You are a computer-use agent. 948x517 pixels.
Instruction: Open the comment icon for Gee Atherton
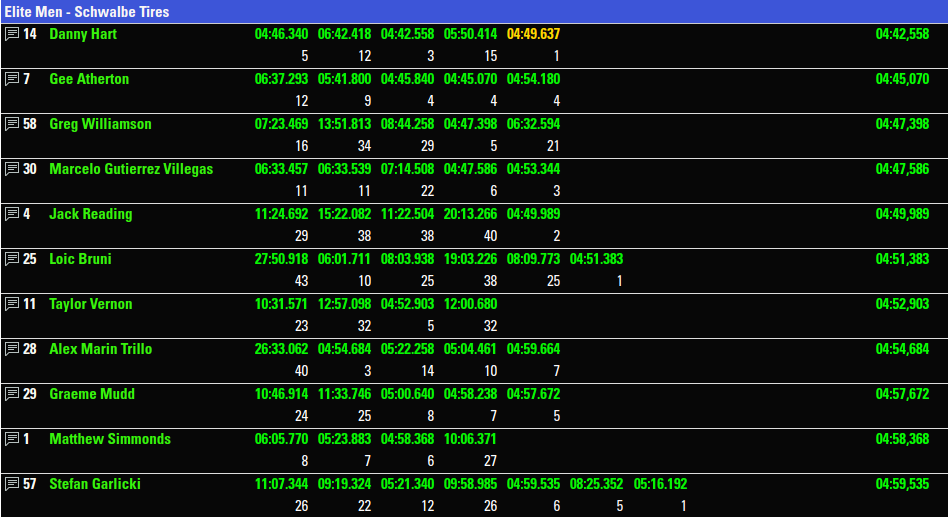12,79
